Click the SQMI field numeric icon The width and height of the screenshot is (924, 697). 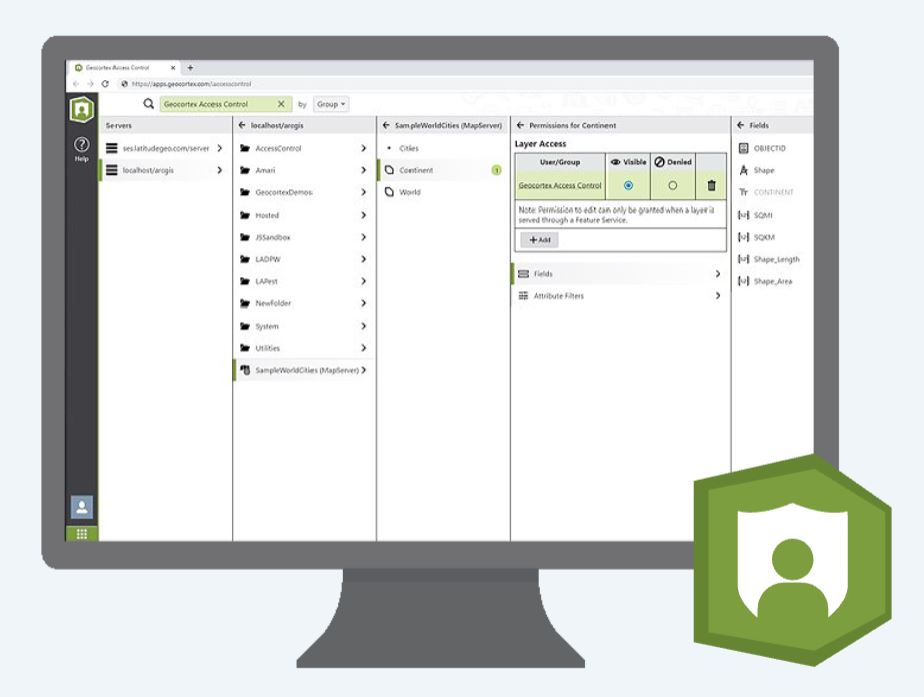tap(744, 215)
